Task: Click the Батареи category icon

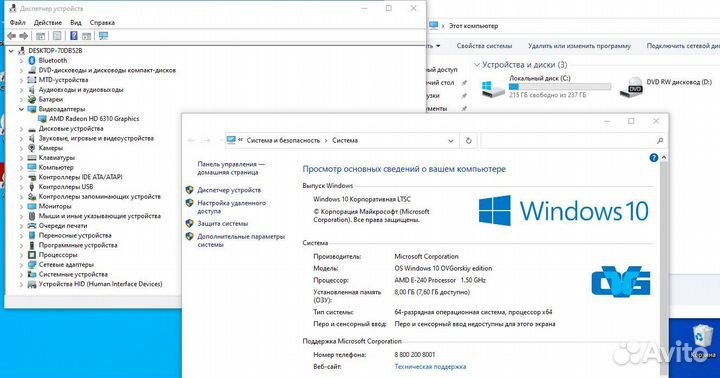Action: click(x=32, y=99)
